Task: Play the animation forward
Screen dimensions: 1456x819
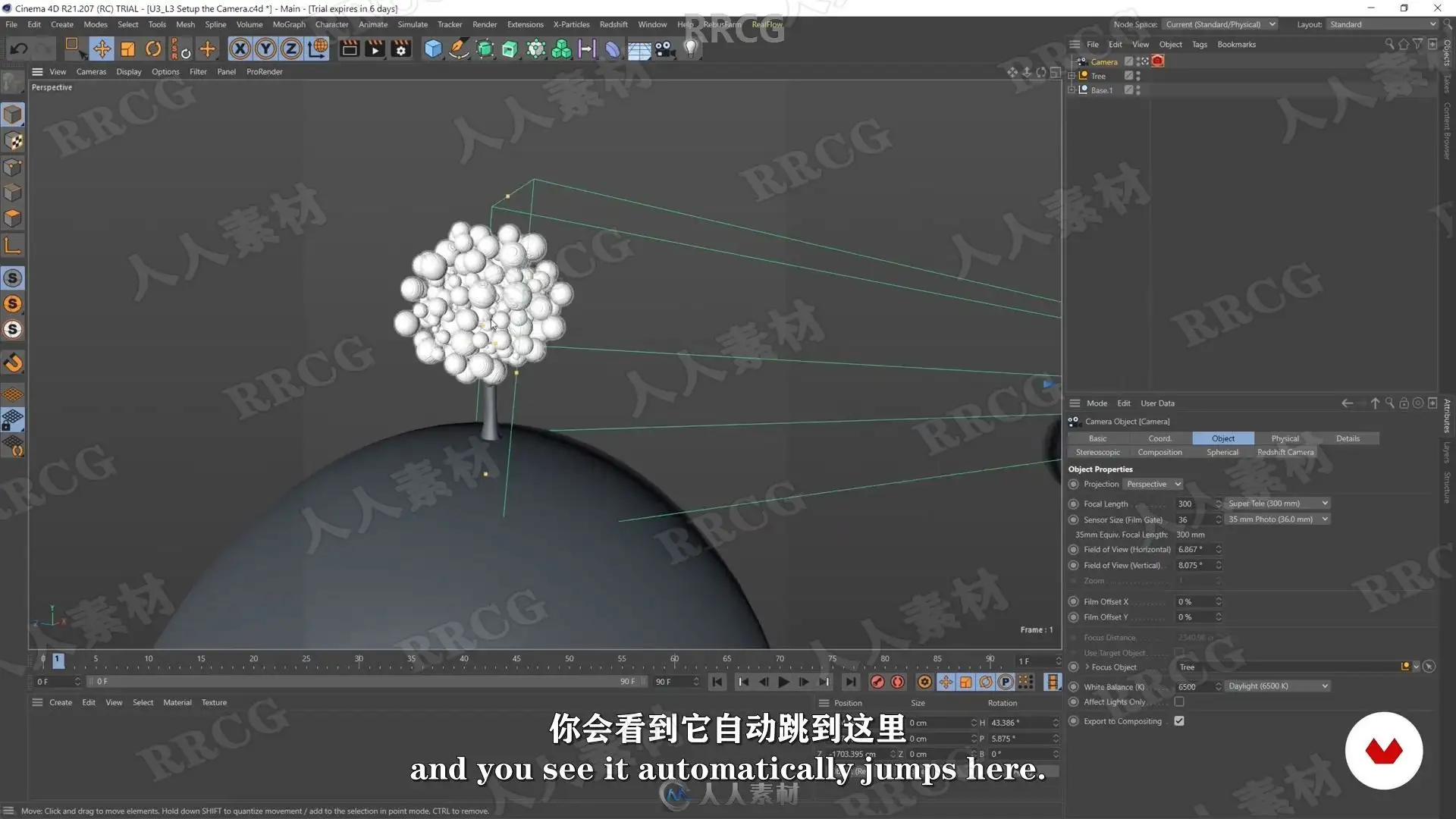Action: (784, 682)
